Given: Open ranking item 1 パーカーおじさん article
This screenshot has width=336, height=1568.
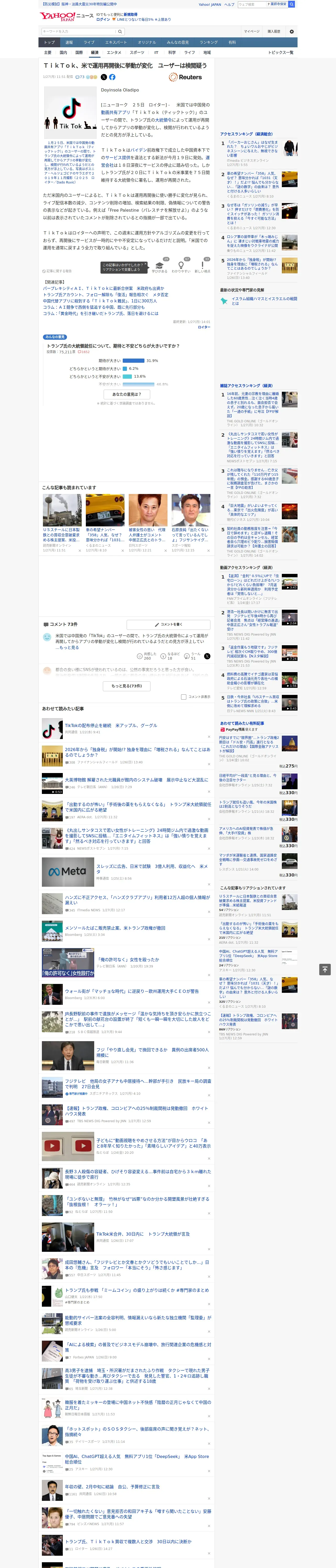Looking at the screenshot, I should [253, 148].
